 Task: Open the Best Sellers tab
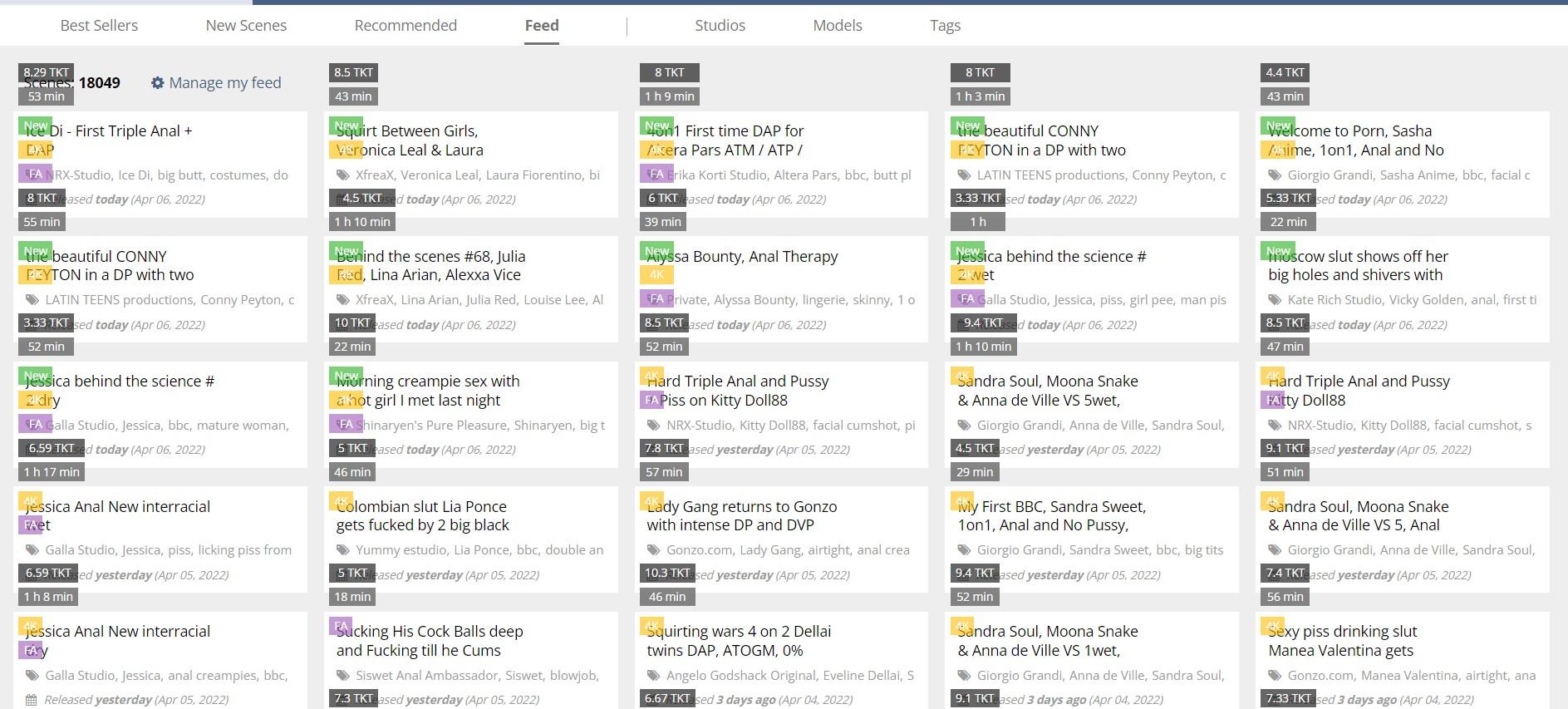click(99, 26)
